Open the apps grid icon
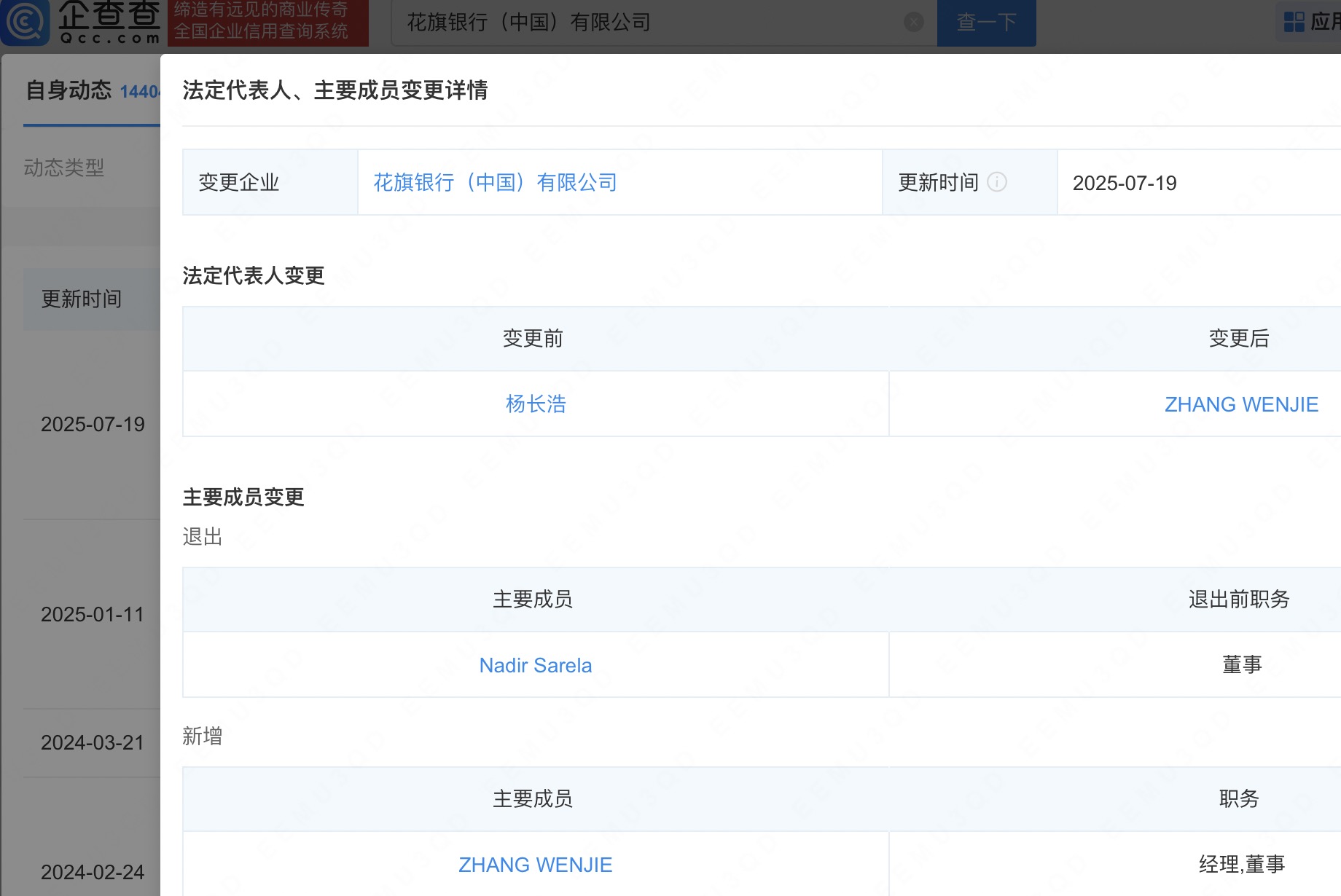Screen dimensions: 1341x896 [1294, 22]
